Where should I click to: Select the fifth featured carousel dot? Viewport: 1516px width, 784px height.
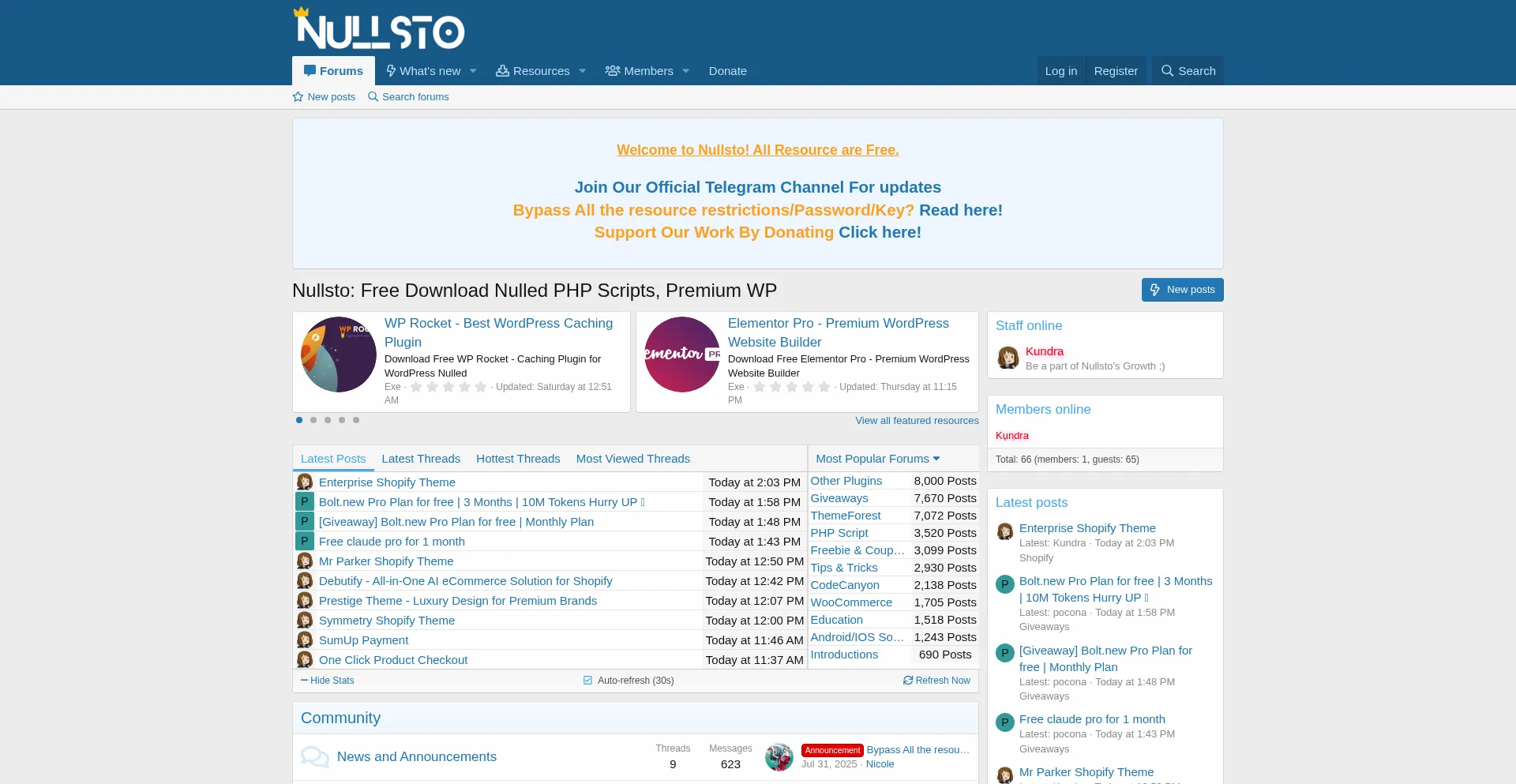click(356, 420)
